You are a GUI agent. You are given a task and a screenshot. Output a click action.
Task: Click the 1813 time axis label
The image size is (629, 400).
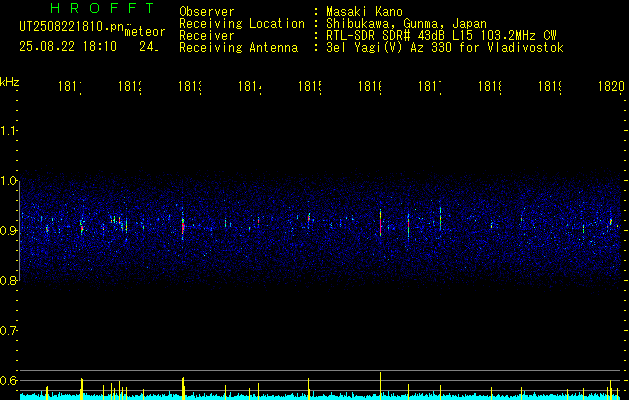point(190,86)
